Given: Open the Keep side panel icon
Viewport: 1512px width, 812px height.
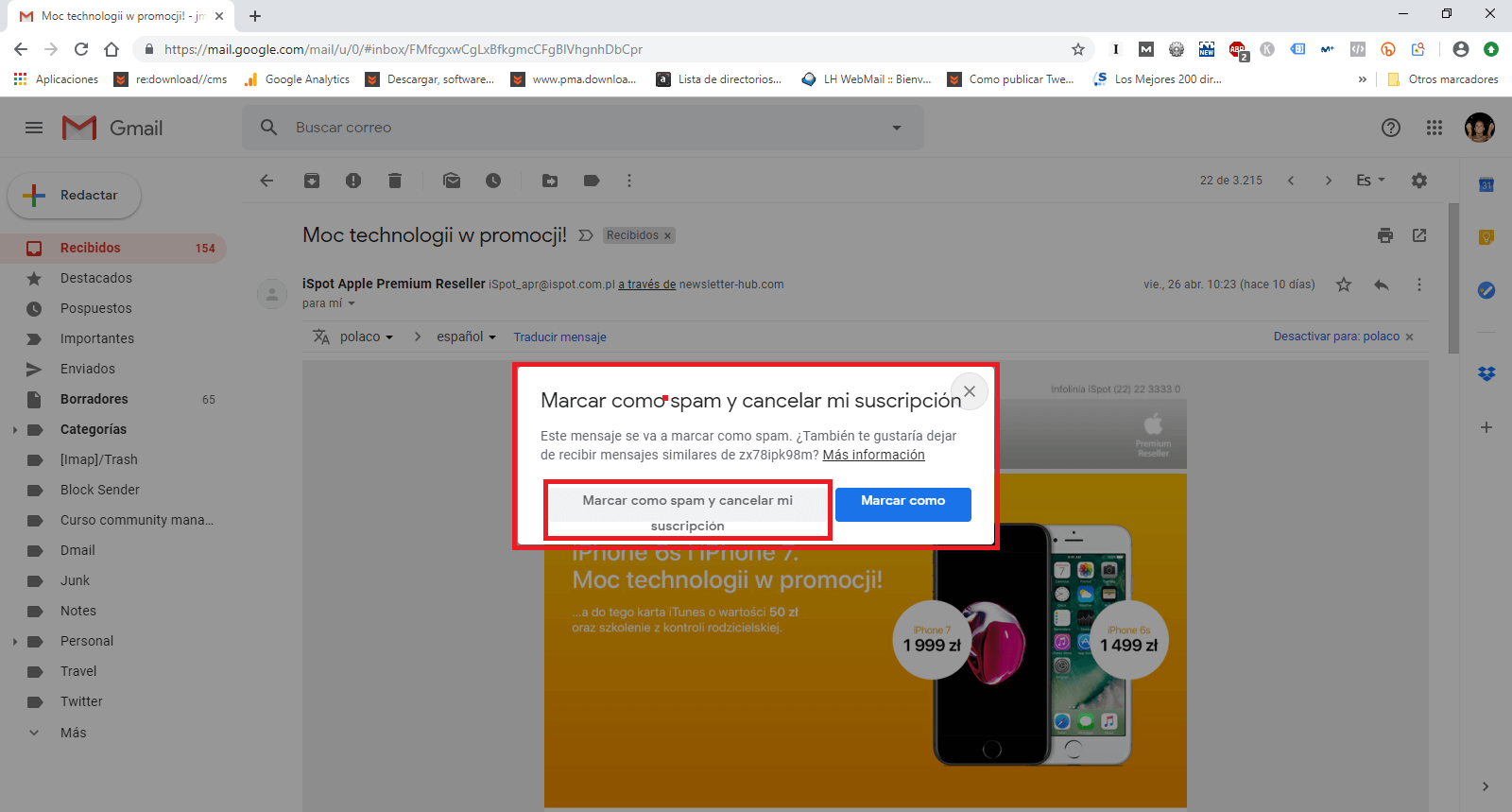Looking at the screenshot, I should point(1486,237).
